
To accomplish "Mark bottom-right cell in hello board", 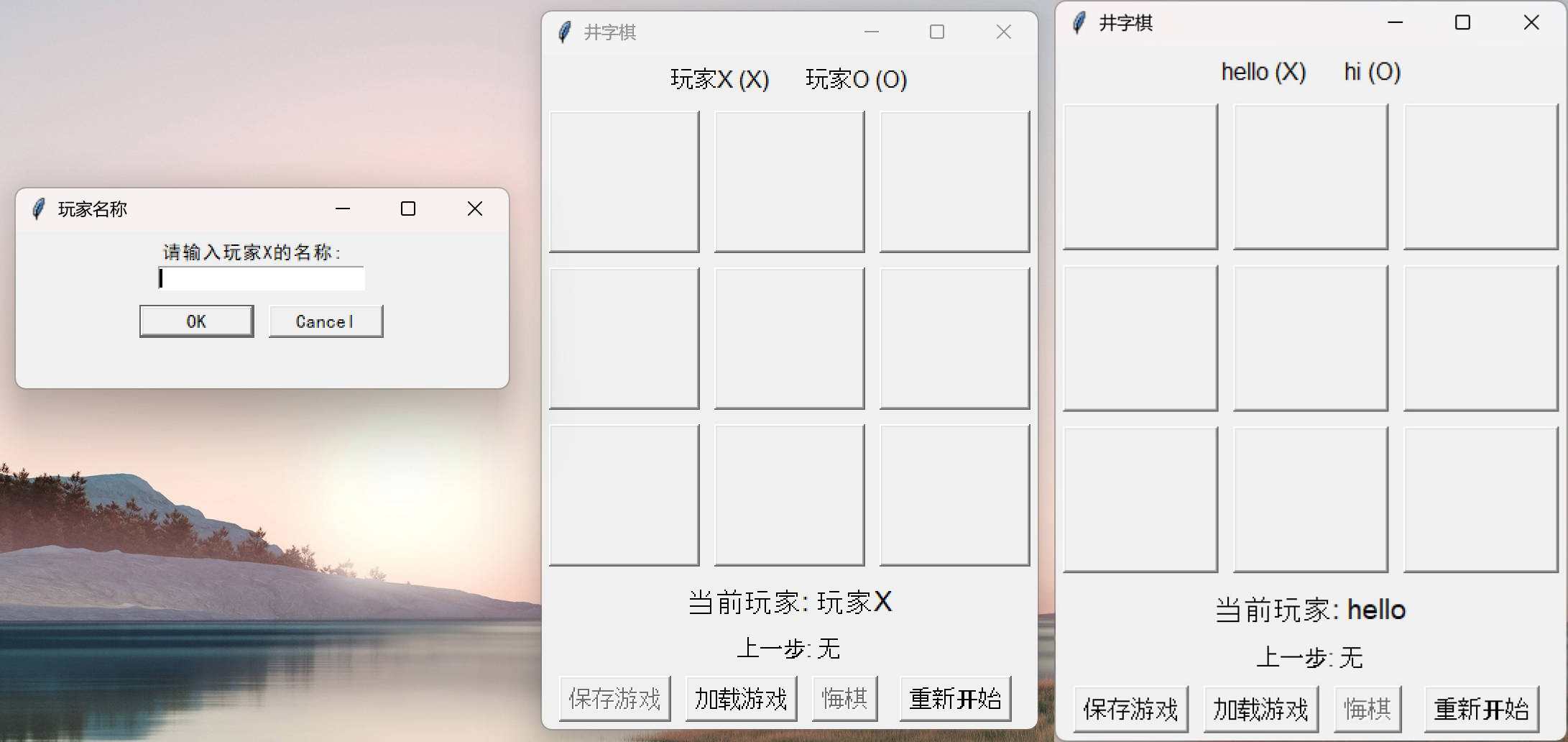I will [x=1481, y=500].
